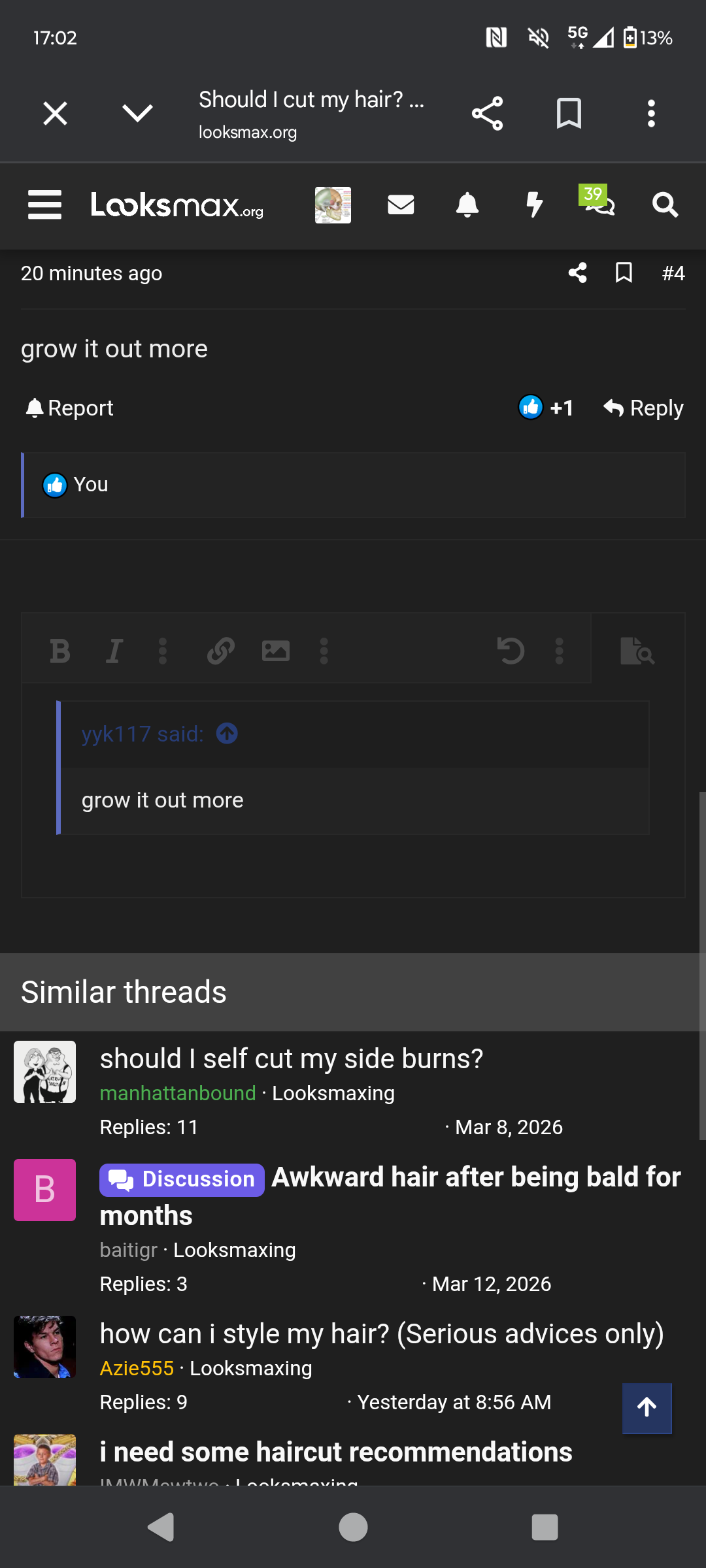Click Reply on the post

pos(643,408)
